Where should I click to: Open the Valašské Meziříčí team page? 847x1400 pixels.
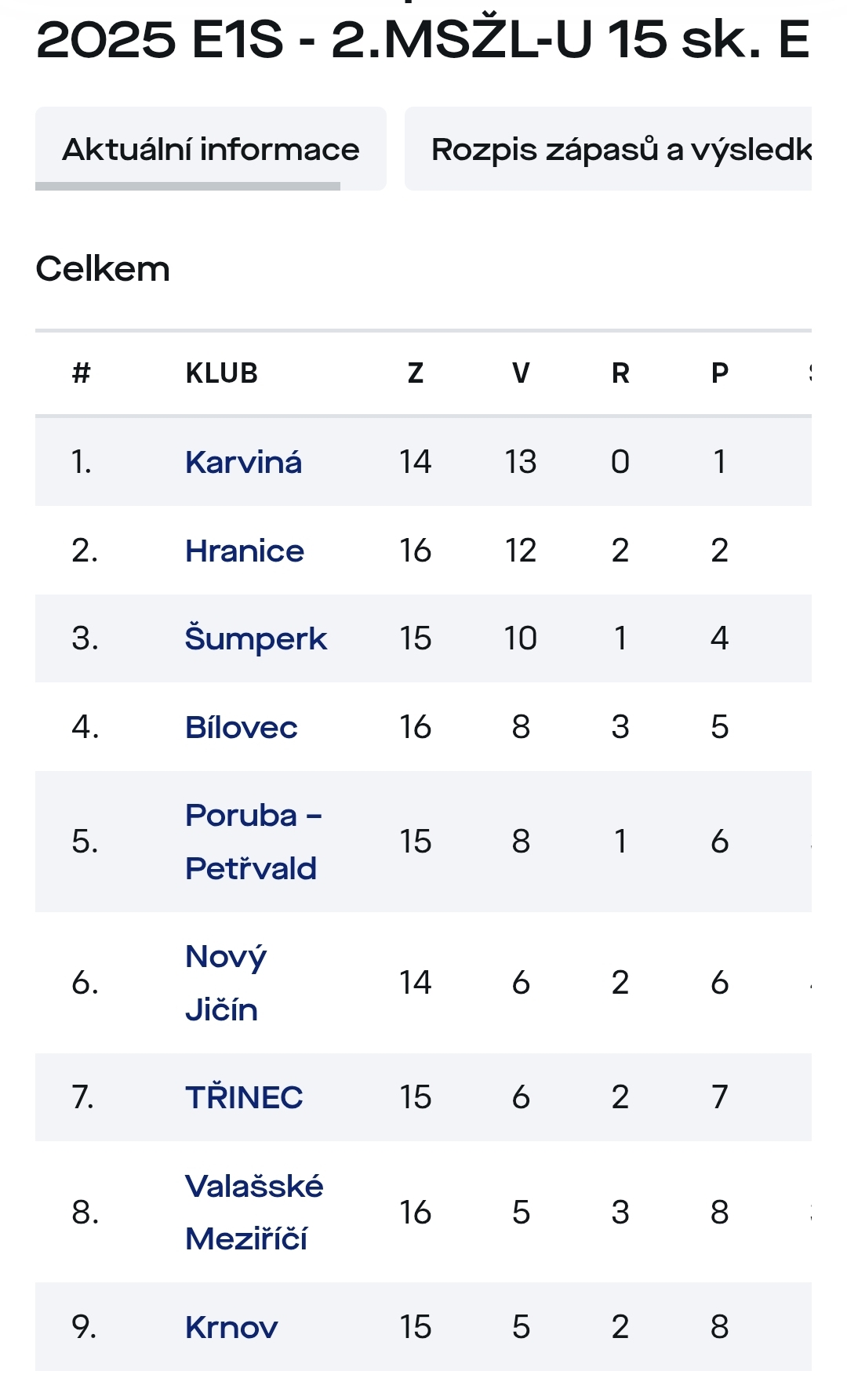click(253, 1212)
